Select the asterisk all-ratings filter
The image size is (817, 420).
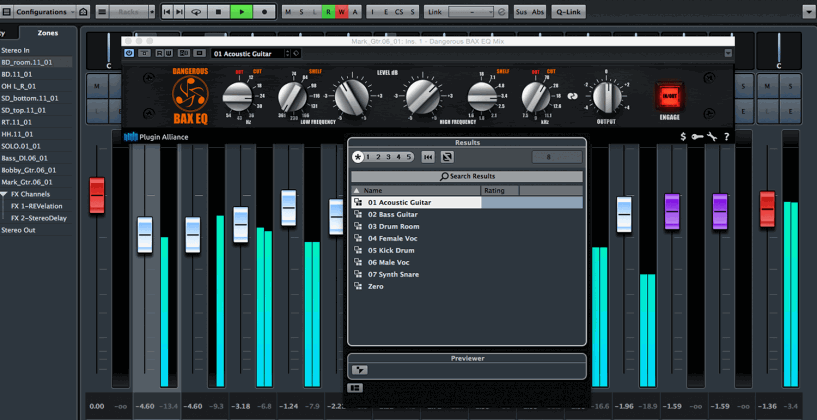click(357, 157)
